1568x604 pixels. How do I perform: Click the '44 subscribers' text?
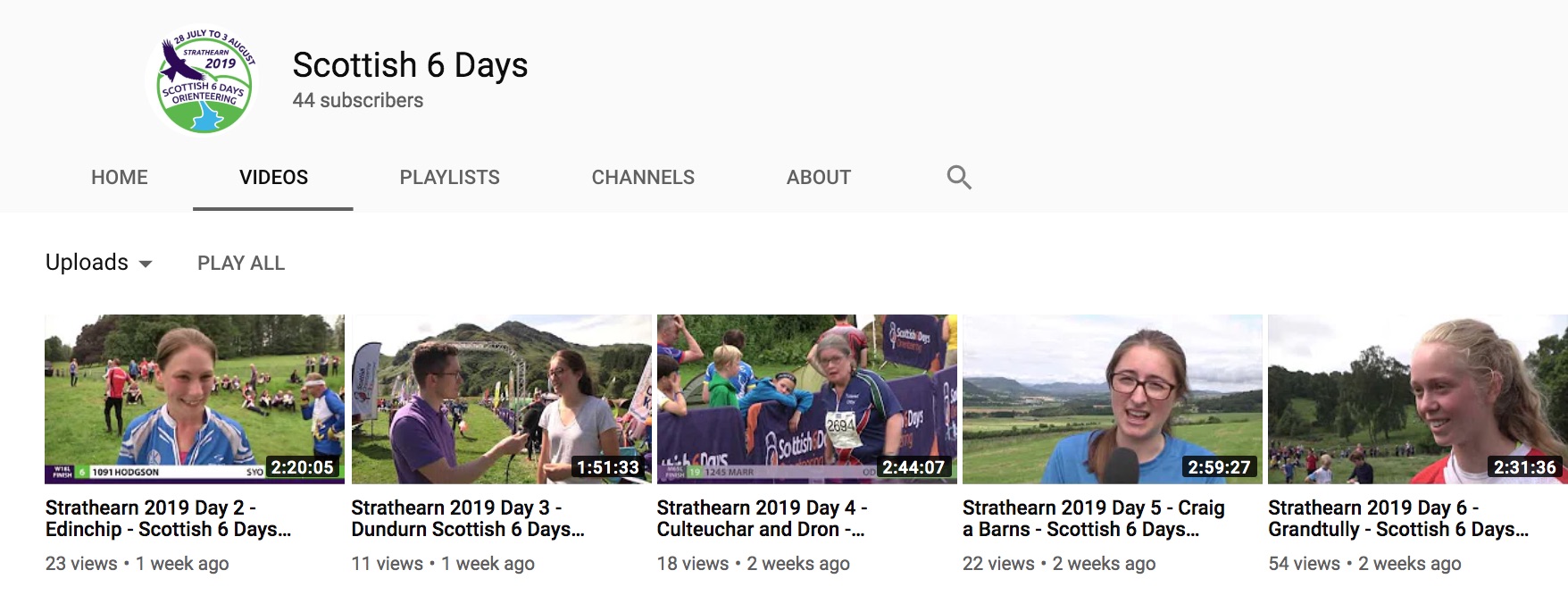358,100
